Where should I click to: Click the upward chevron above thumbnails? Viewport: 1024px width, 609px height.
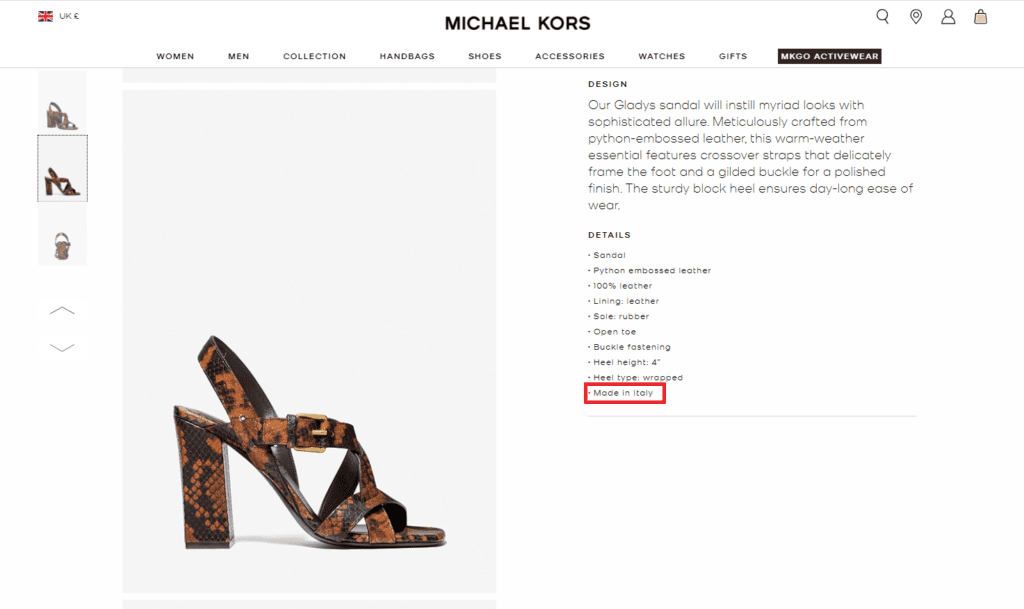coord(62,312)
